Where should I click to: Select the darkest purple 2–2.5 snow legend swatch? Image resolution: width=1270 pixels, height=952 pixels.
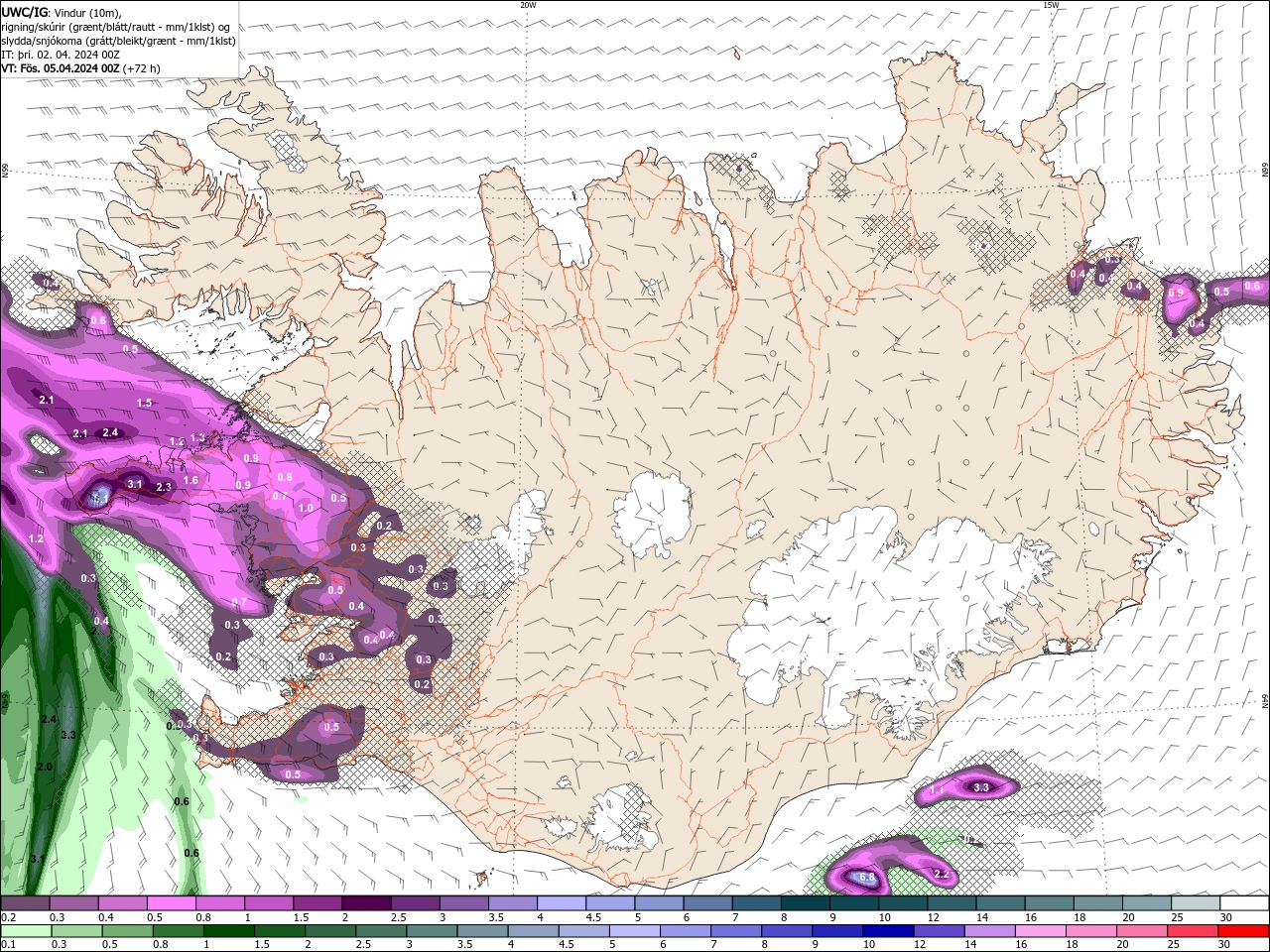[366, 903]
